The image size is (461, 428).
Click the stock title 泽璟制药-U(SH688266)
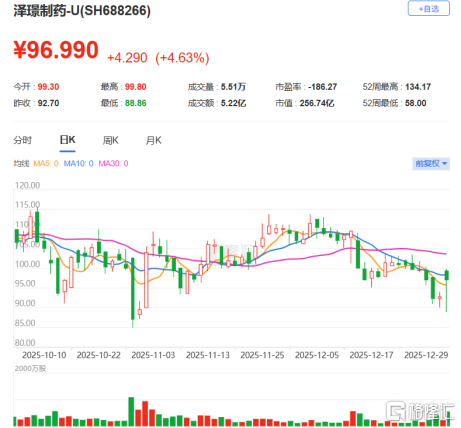pyautogui.click(x=82, y=11)
